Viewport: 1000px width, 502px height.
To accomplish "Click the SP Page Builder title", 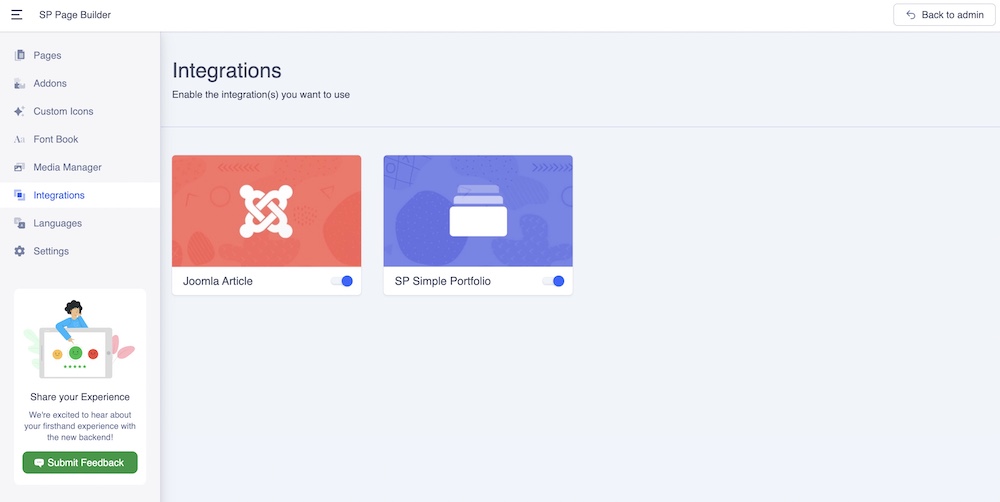I will 75,15.
